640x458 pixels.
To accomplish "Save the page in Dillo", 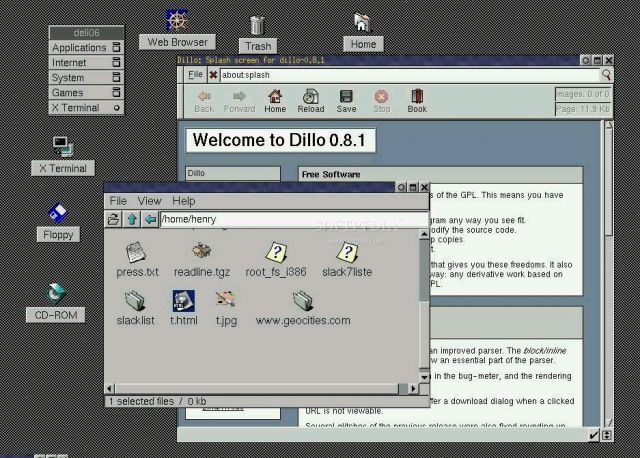I will point(346,101).
